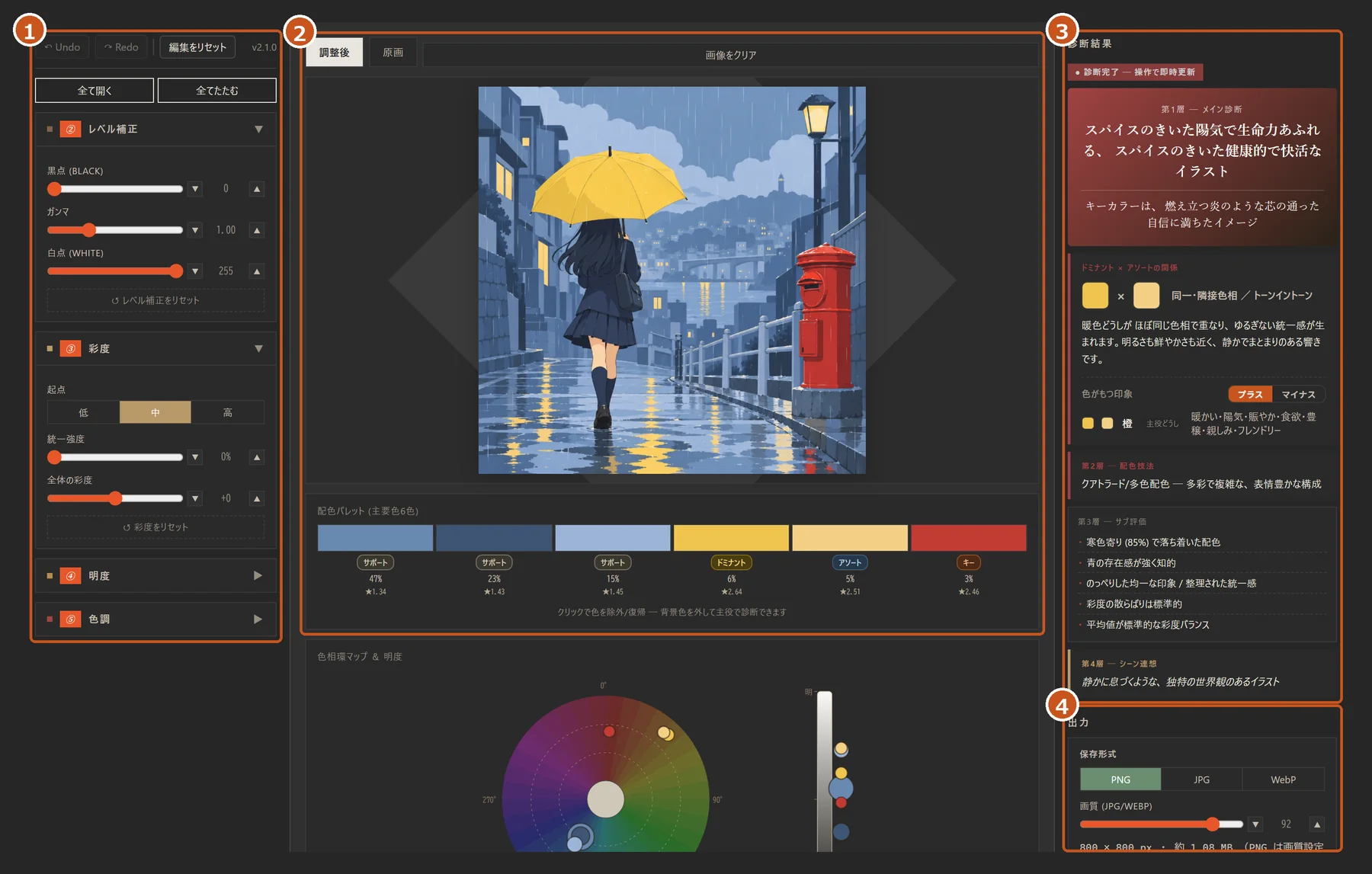This screenshot has height=874, width=1372.
Task: Decrease white point with down arrow
Action: (x=196, y=271)
